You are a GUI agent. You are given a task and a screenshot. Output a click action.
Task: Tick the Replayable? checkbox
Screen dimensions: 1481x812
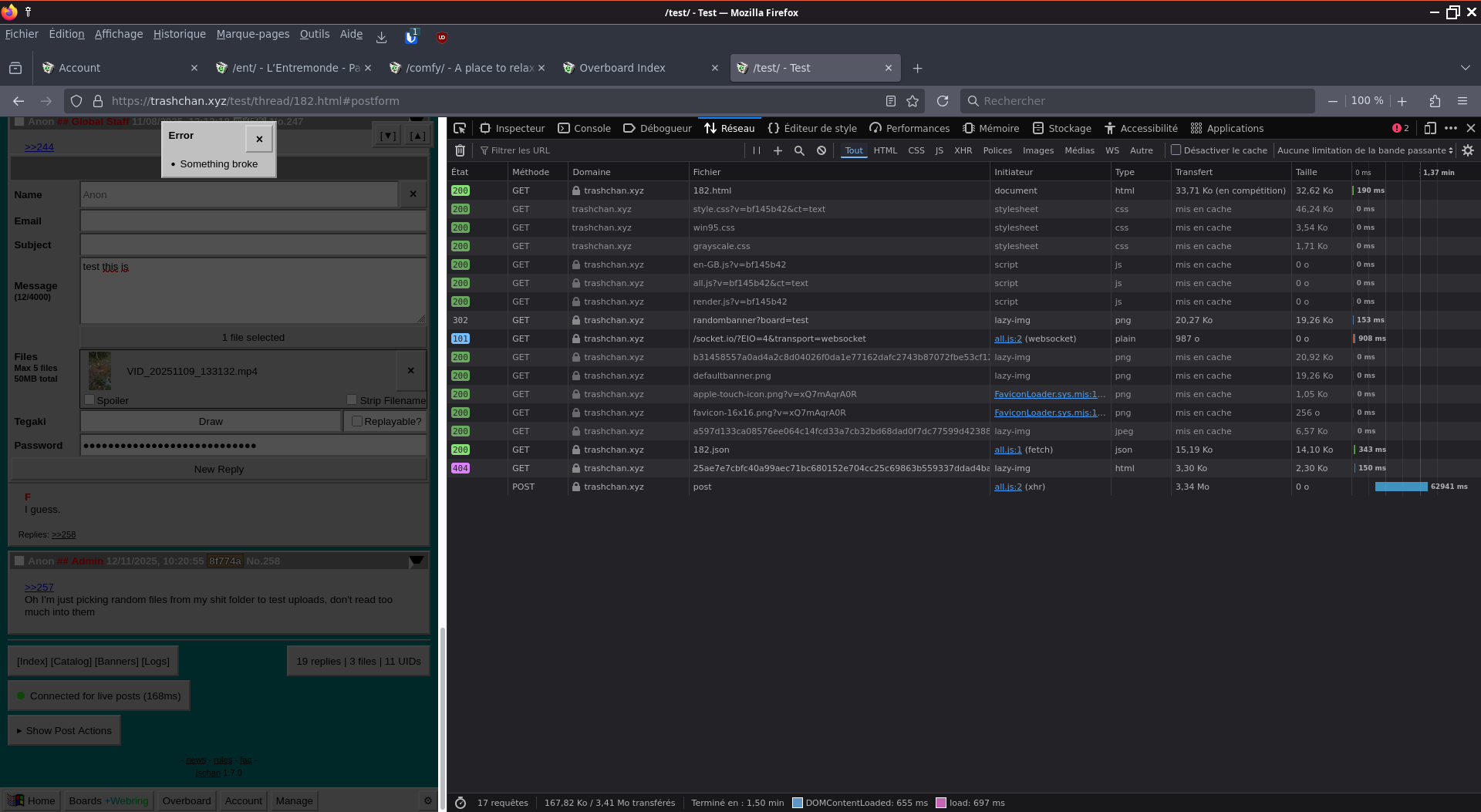tap(356, 421)
